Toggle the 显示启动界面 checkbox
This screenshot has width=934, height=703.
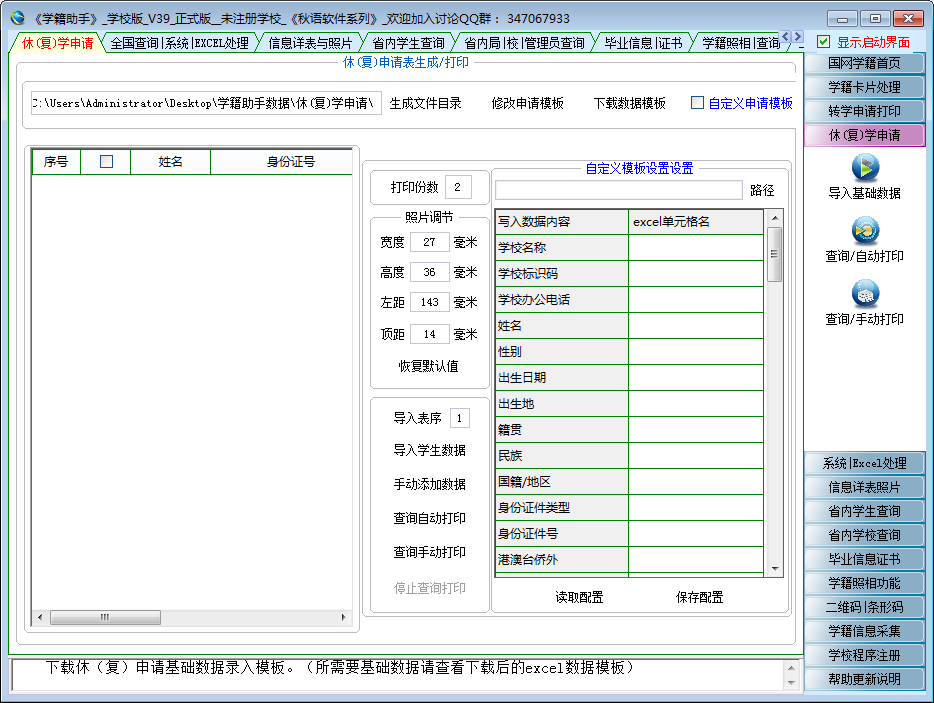click(824, 42)
